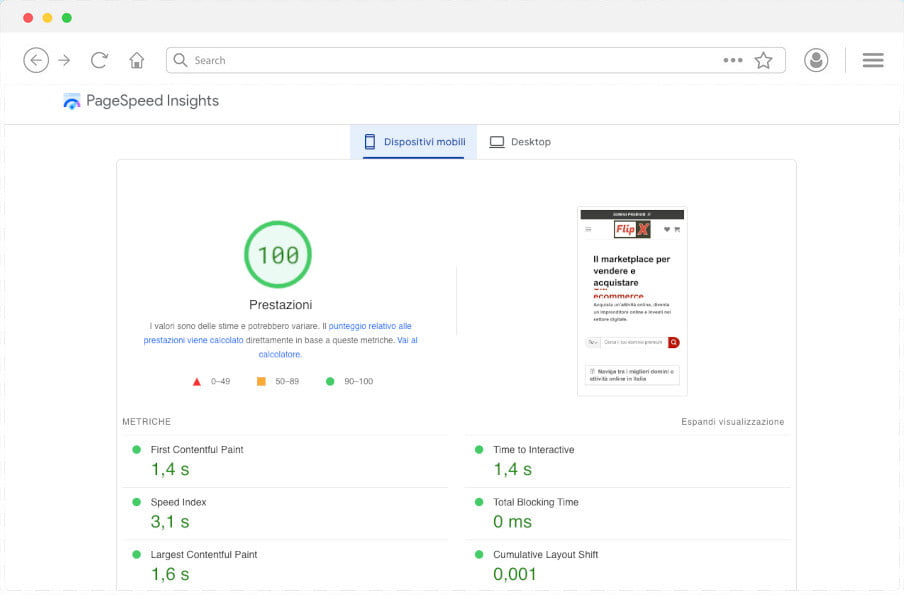904x595 pixels.
Task: Bookmark page with the star icon
Action: pos(763,60)
